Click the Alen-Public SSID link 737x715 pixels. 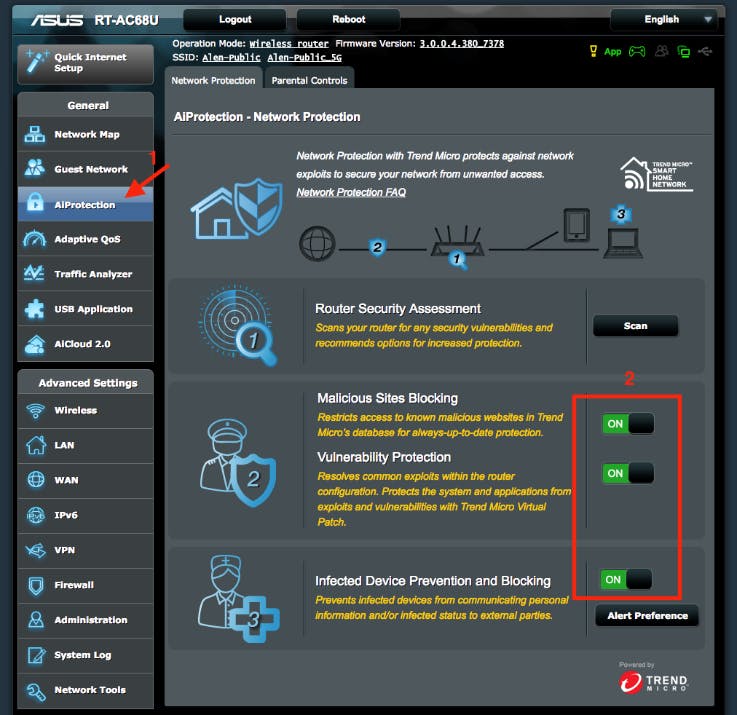coord(231,57)
